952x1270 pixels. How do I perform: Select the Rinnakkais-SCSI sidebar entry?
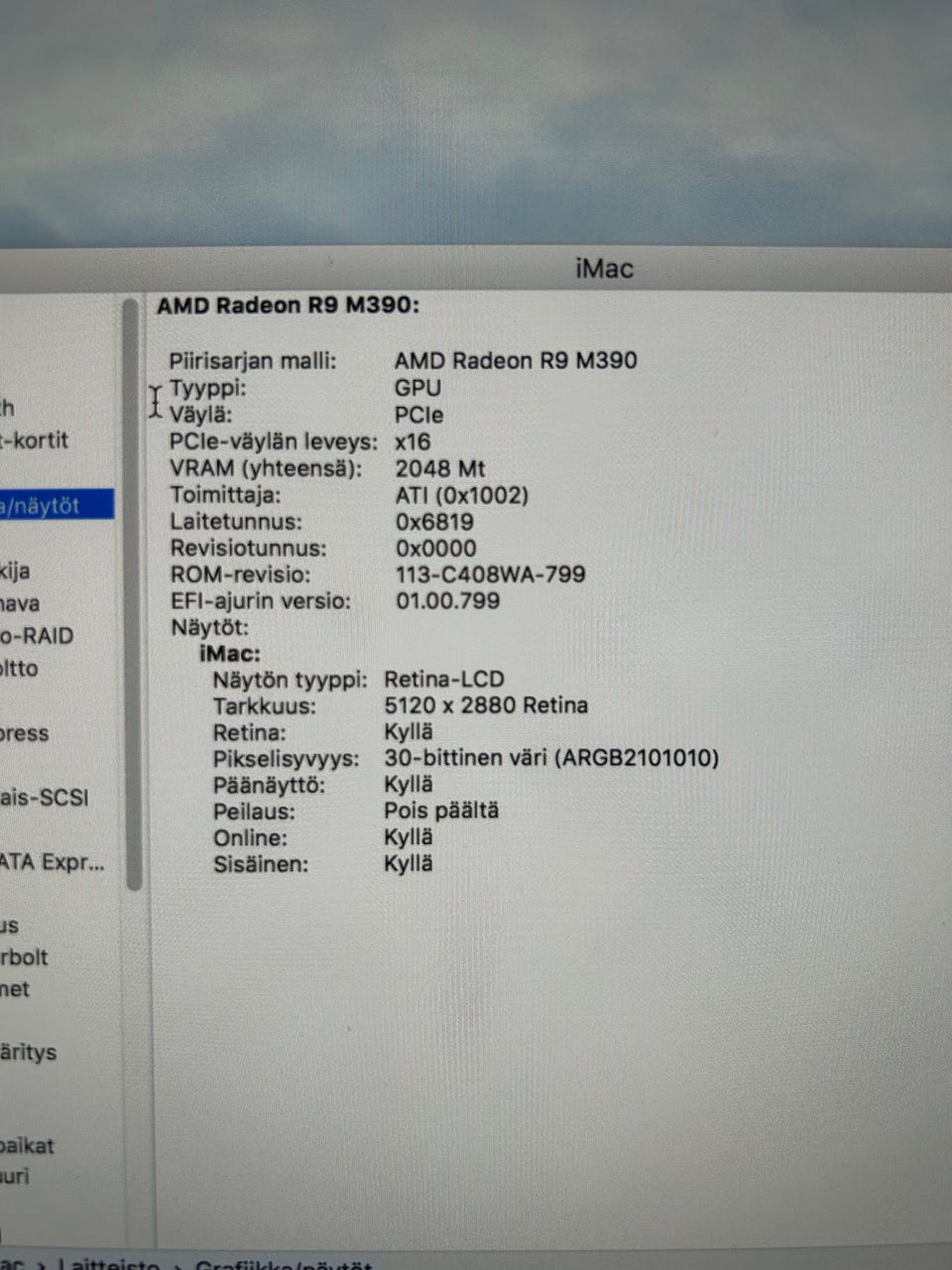pyautogui.click(x=44, y=797)
